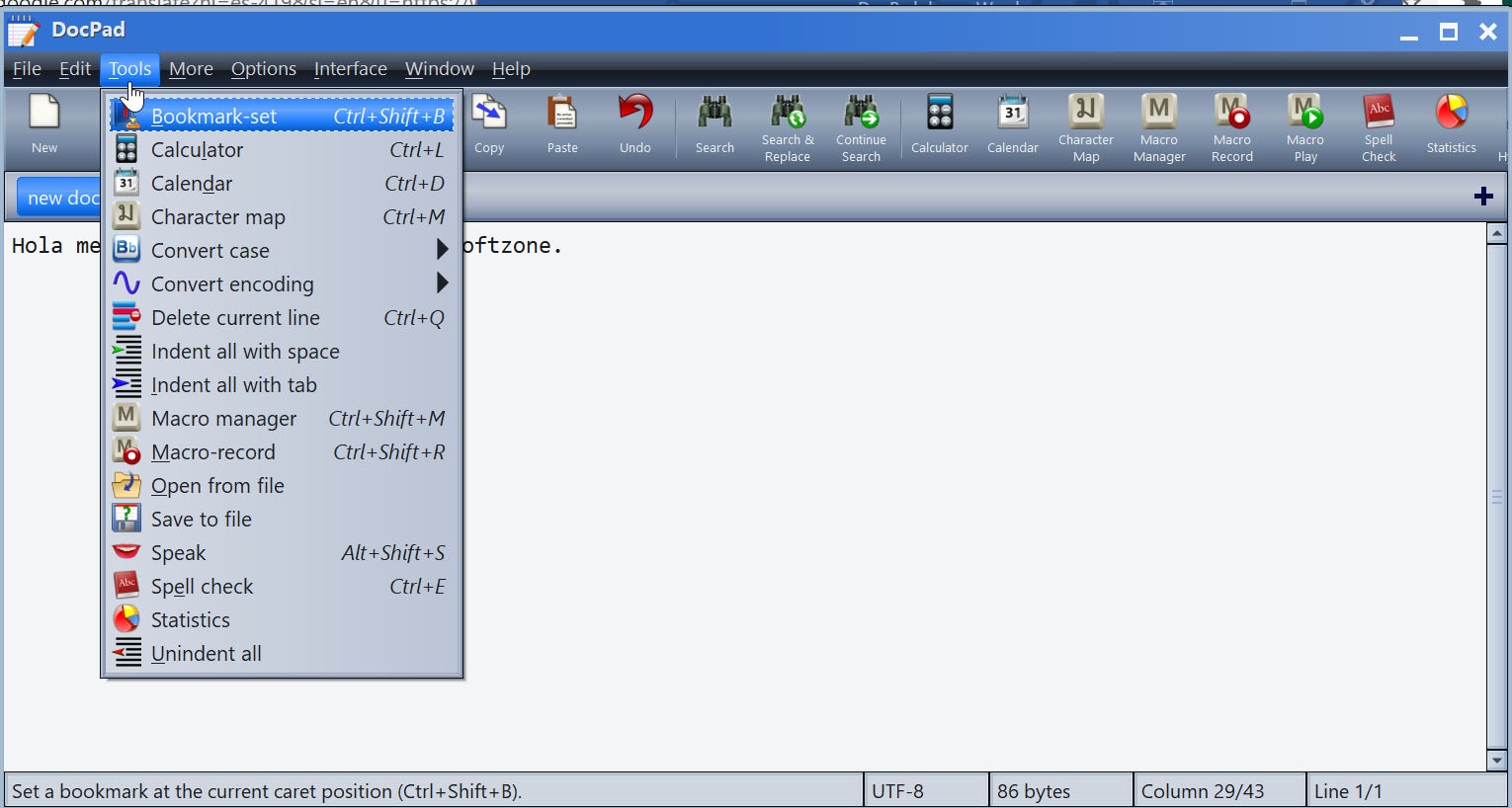
Task: Click the bookmark hint text in status bar
Action: (267, 791)
